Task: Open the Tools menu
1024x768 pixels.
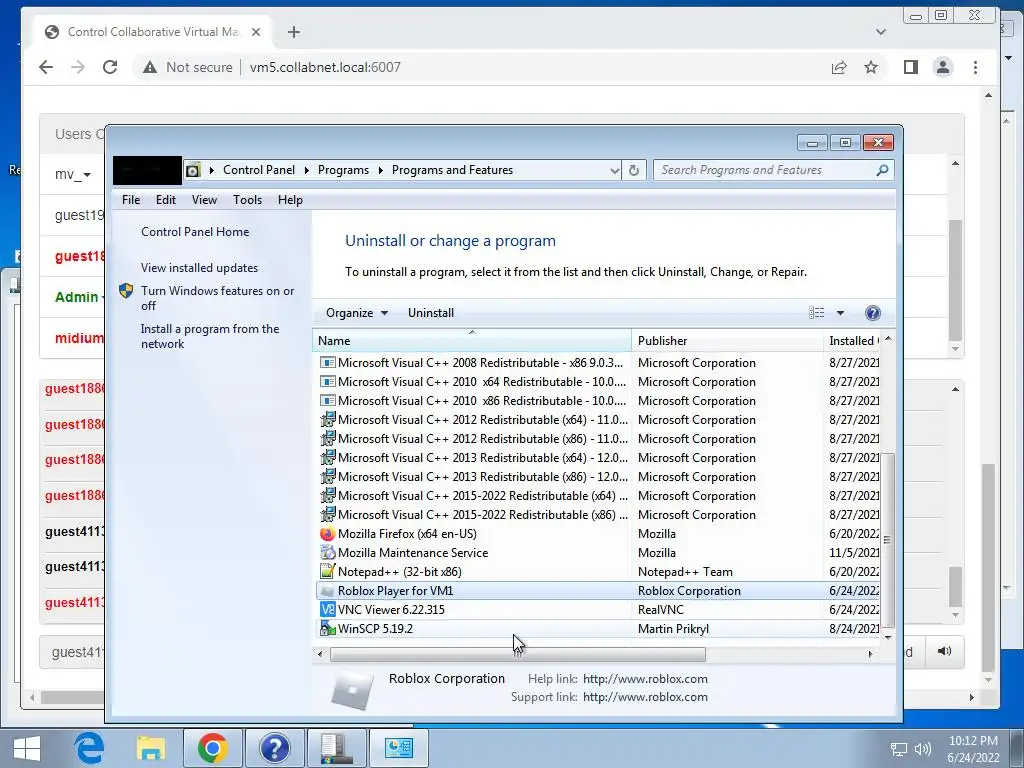Action: pyautogui.click(x=248, y=200)
